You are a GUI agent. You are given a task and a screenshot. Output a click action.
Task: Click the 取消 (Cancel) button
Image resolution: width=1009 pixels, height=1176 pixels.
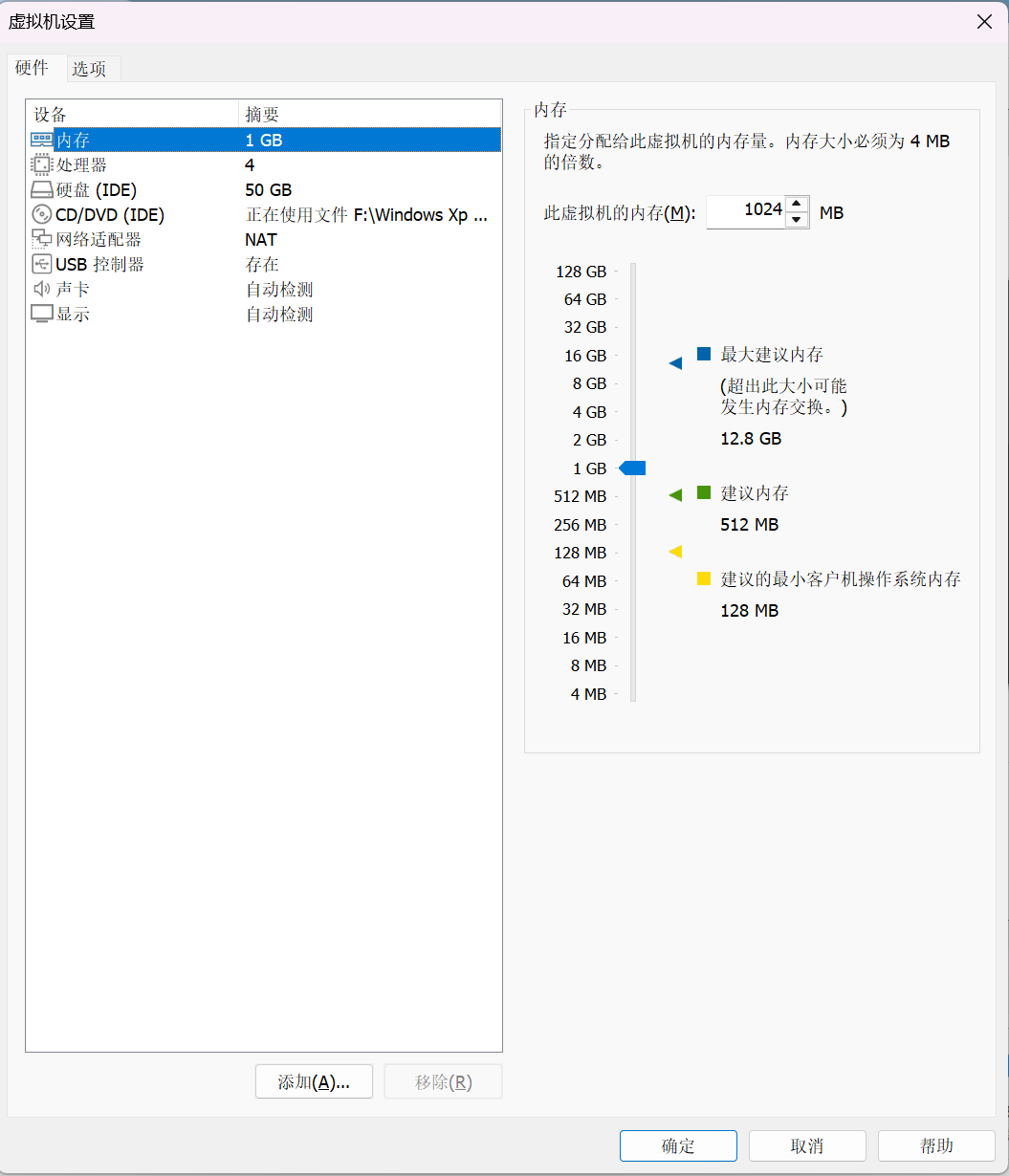[807, 1146]
